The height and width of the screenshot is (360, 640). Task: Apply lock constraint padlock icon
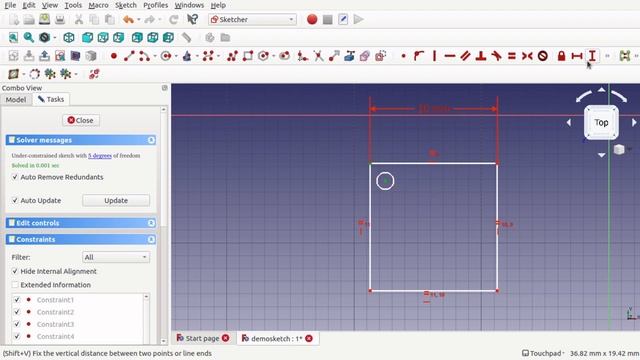tap(561, 56)
